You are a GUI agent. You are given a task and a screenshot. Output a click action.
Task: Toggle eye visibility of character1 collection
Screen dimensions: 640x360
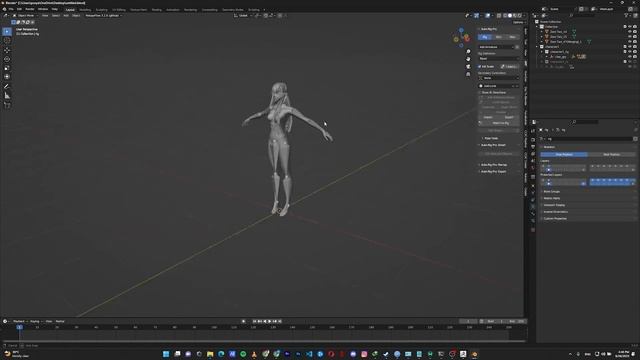[x=630, y=47]
